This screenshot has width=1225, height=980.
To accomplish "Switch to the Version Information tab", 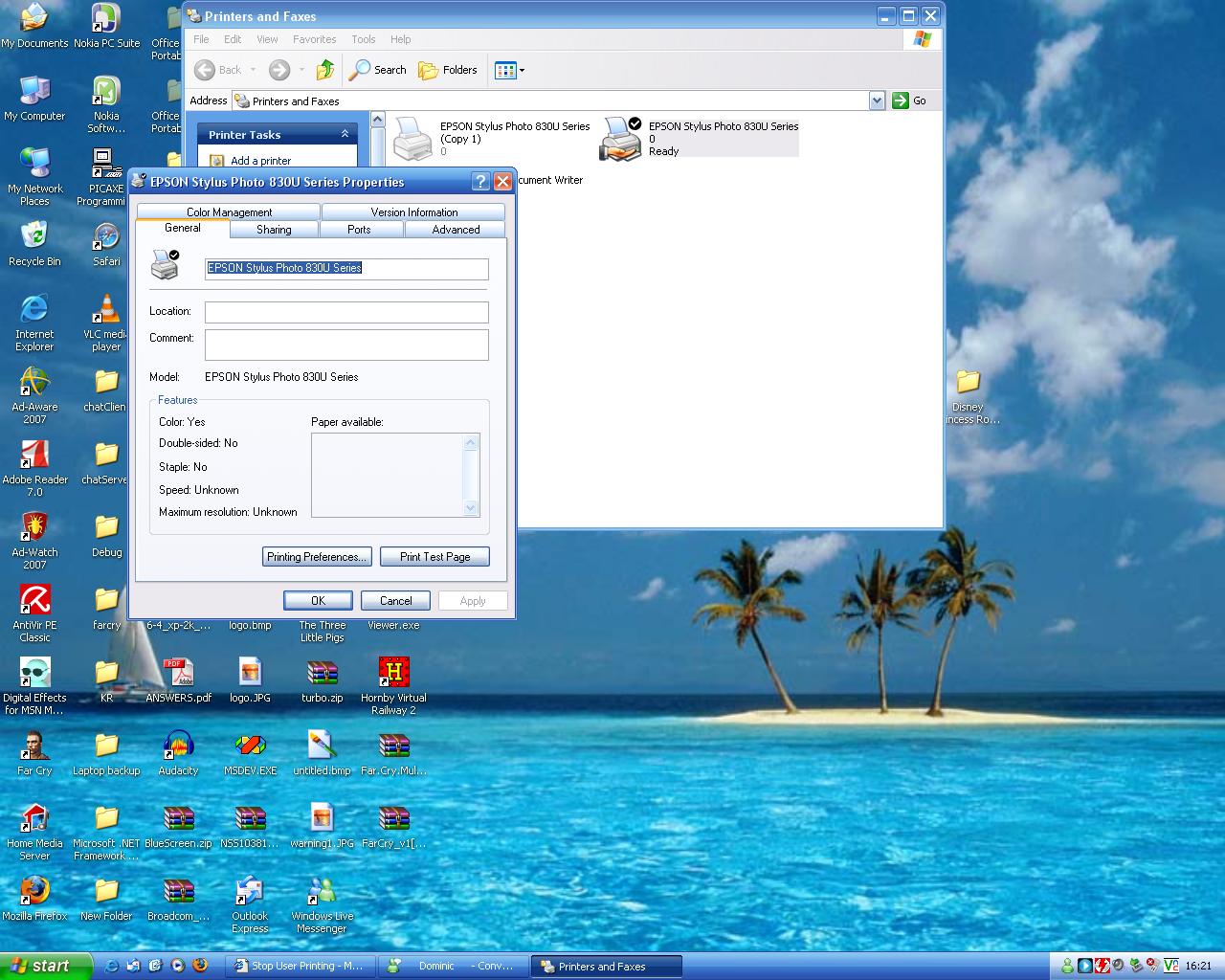I will coord(413,212).
